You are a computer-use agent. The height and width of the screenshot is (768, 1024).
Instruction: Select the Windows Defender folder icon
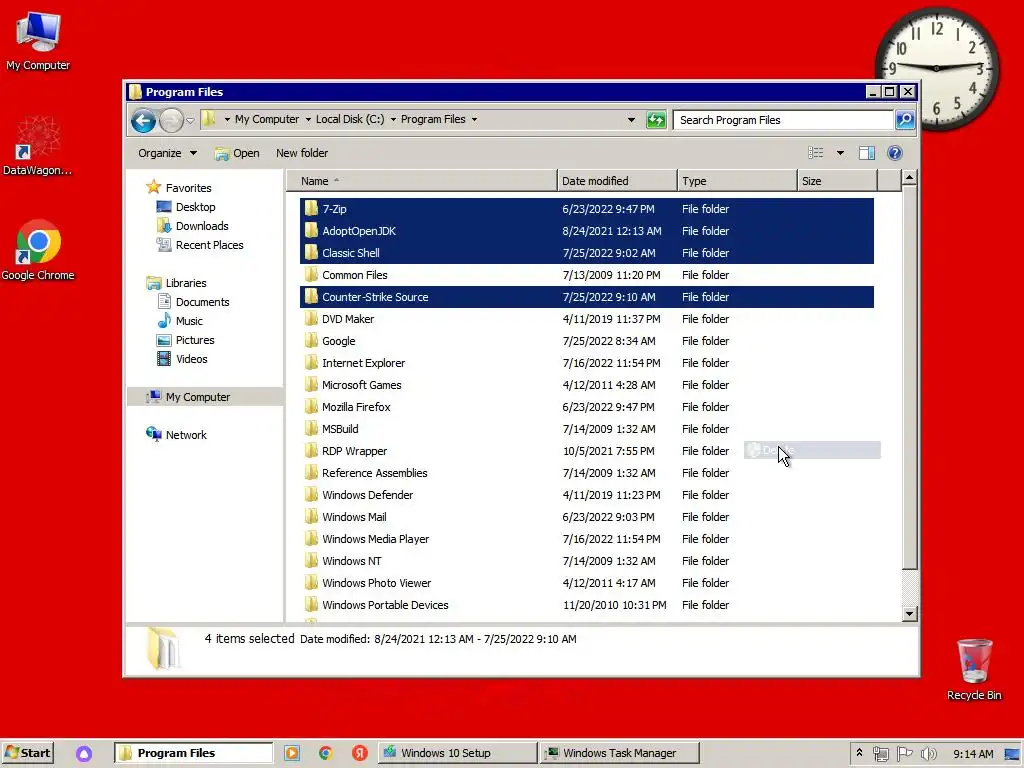point(312,495)
